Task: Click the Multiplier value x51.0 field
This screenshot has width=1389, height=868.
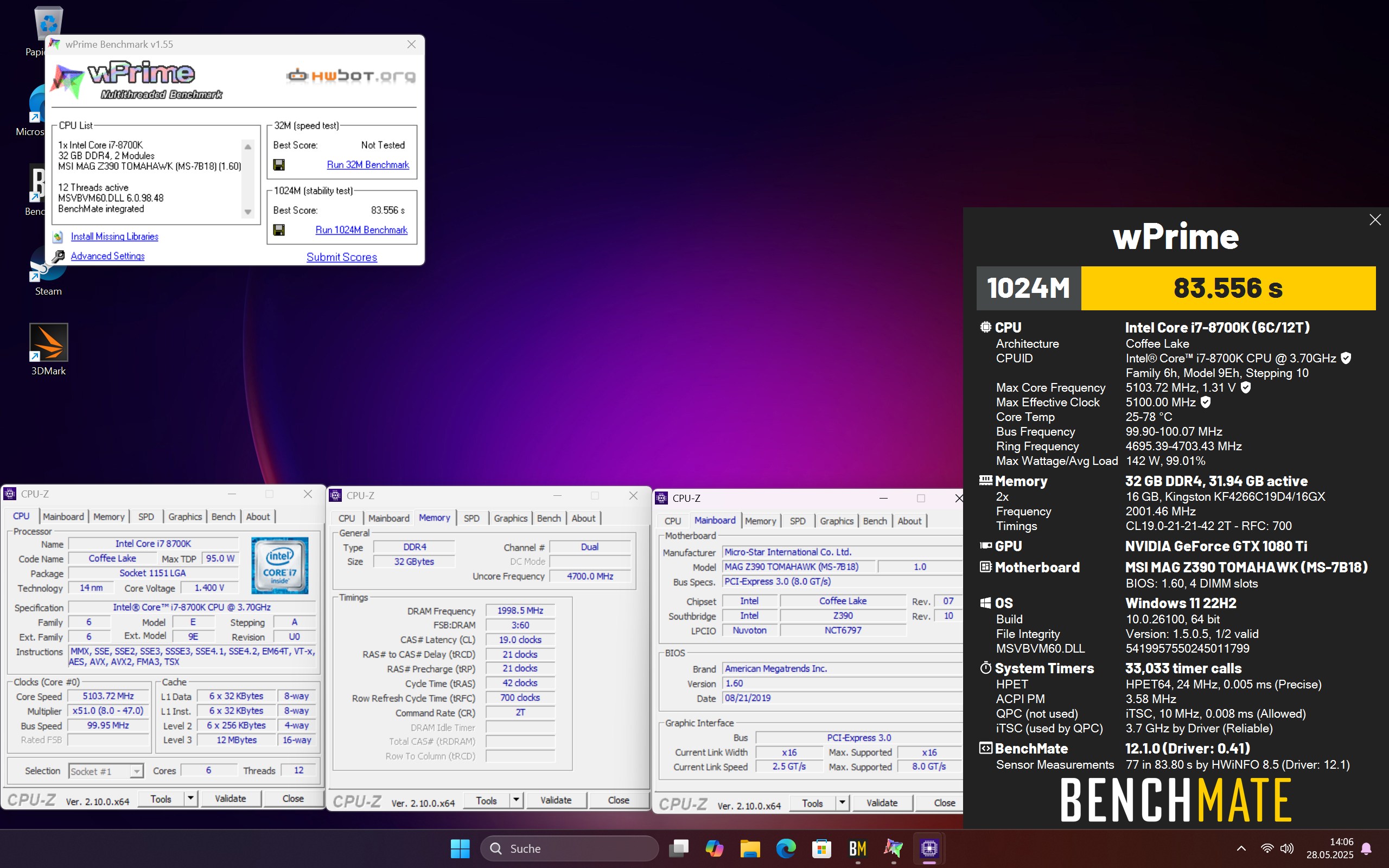Action: 108,711
